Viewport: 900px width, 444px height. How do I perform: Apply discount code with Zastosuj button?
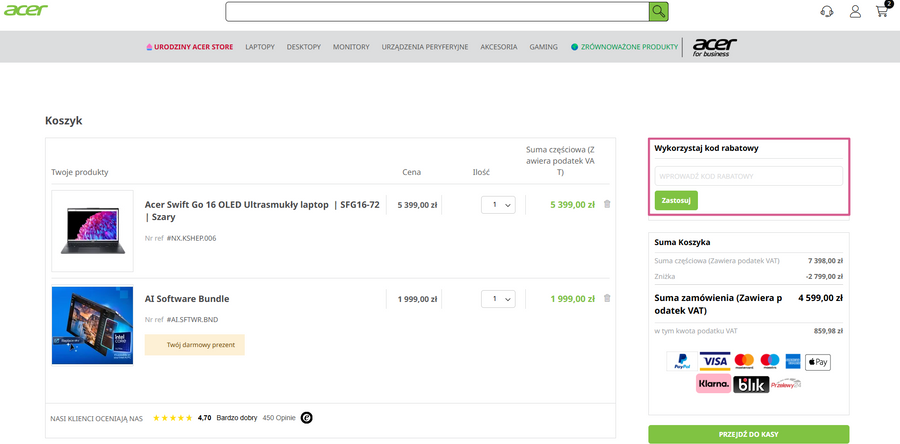[676, 200]
